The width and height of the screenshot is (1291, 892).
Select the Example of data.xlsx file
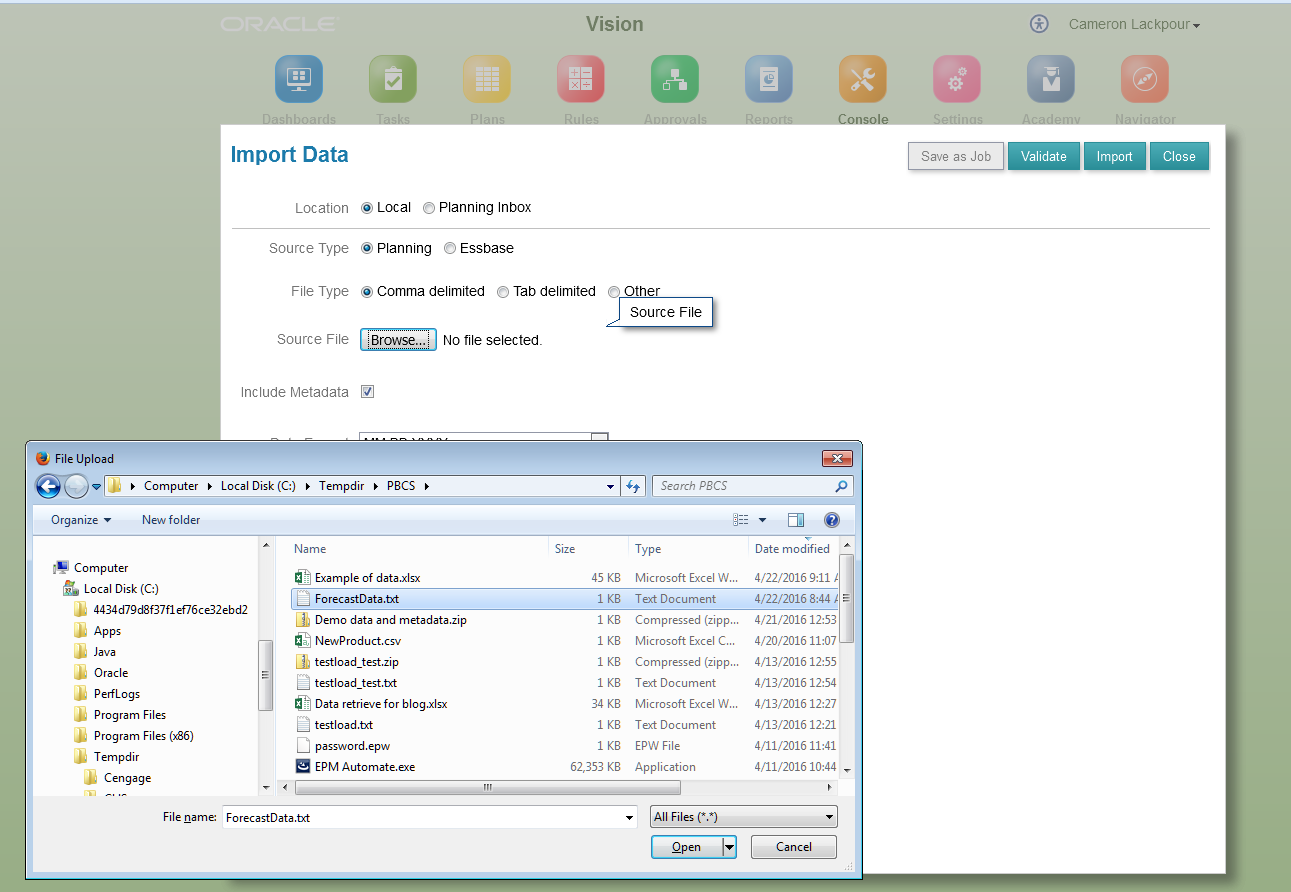[x=367, y=578]
